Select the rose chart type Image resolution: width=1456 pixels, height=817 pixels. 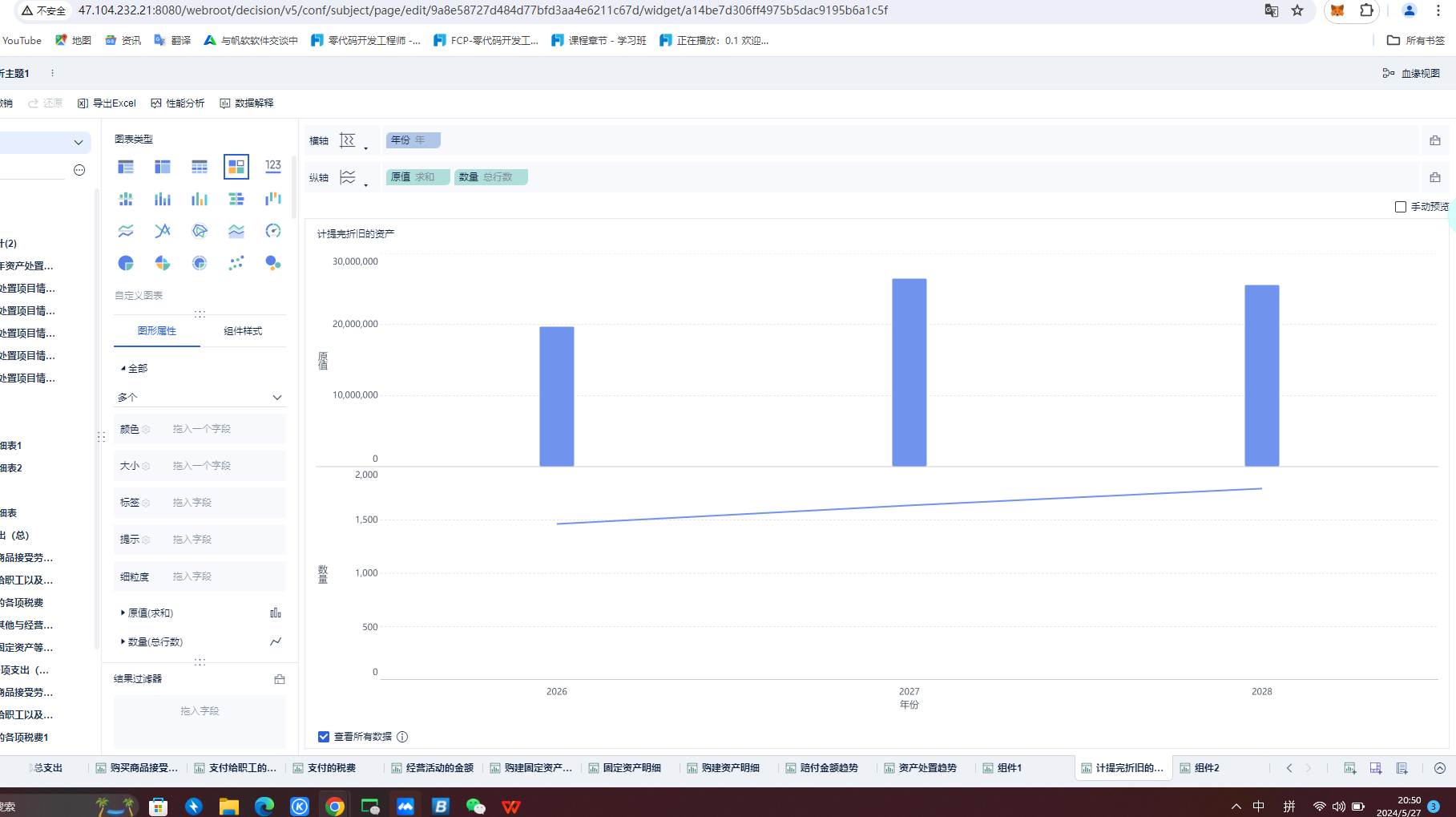[x=163, y=263]
